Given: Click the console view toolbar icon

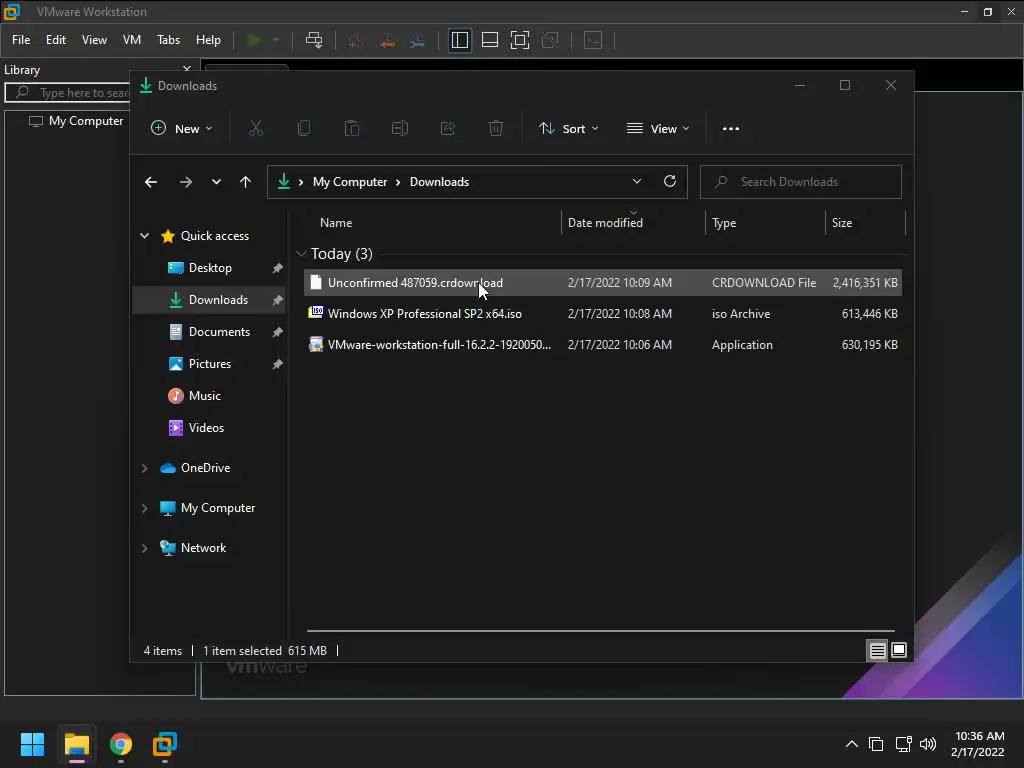Looking at the screenshot, I should [593, 40].
